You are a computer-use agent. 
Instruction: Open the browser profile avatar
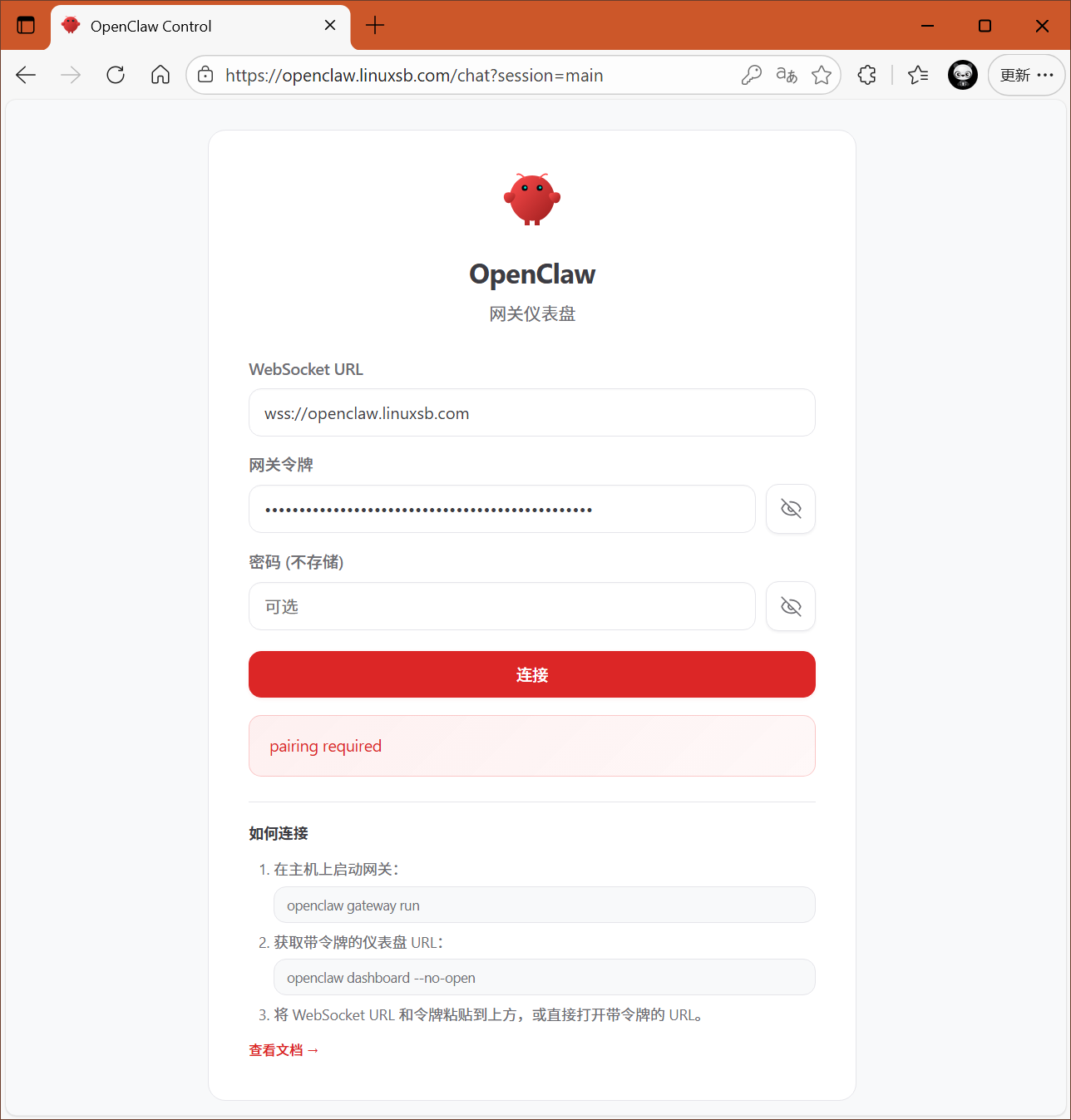pos(963,76)
